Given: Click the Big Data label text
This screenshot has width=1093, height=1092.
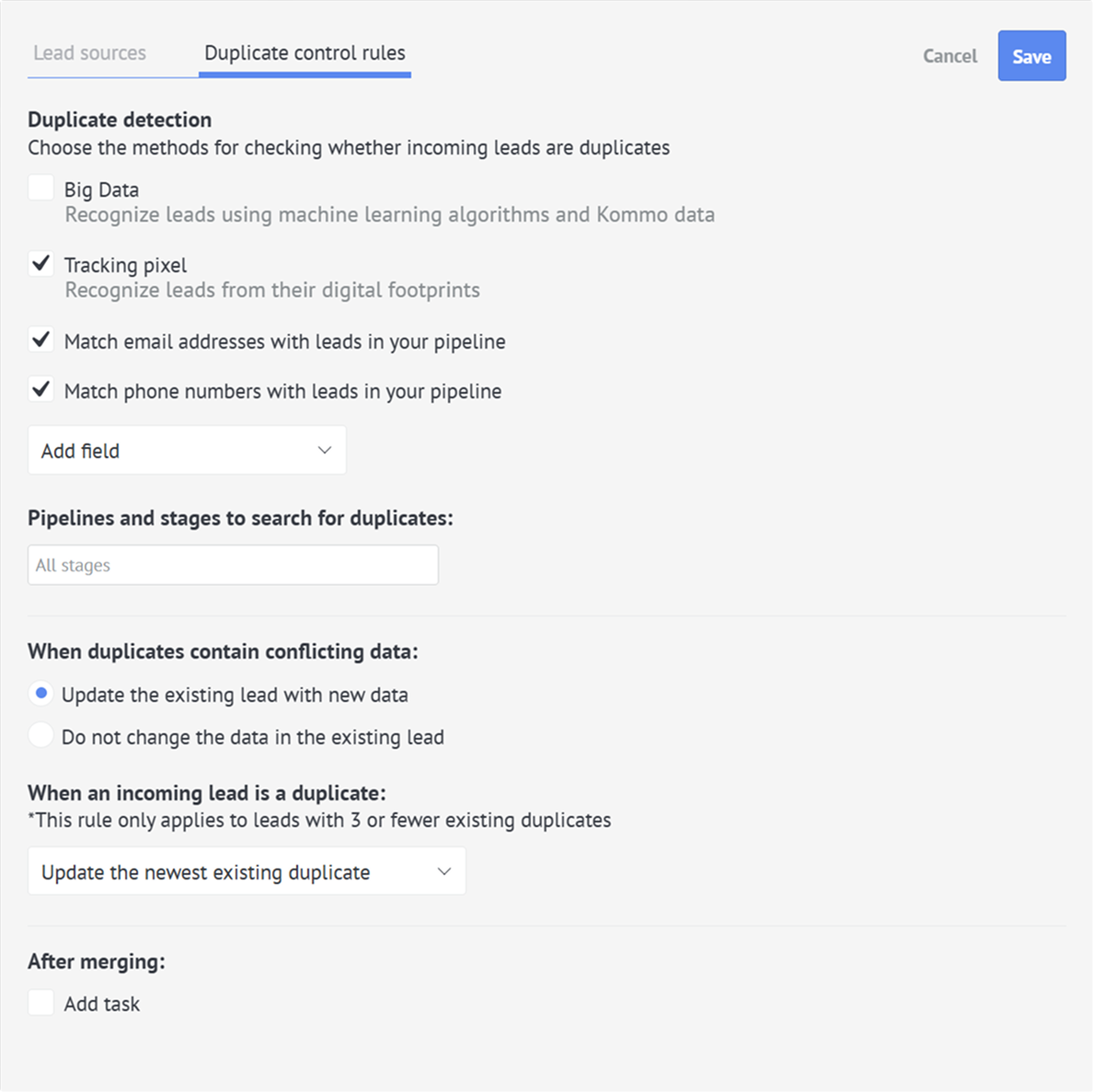Looking at the screenshot, I should (102, 190).
